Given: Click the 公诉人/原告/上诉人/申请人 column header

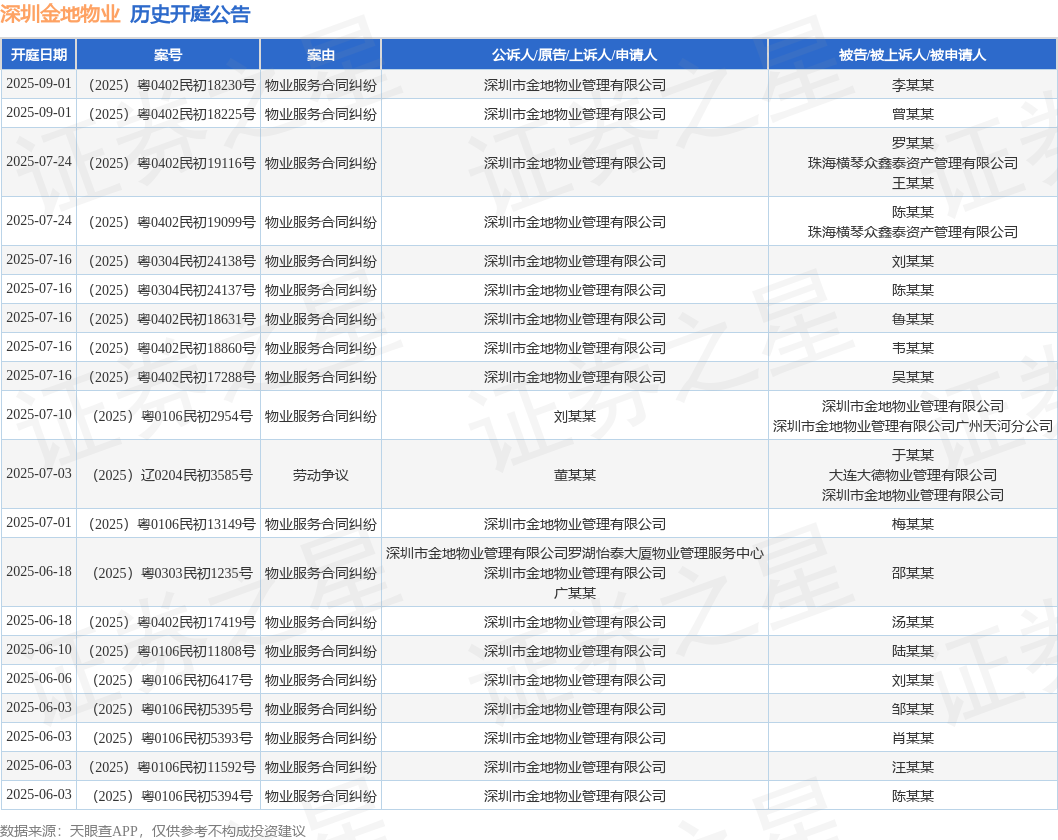Looking at the screenshot, I should [574, 55].
